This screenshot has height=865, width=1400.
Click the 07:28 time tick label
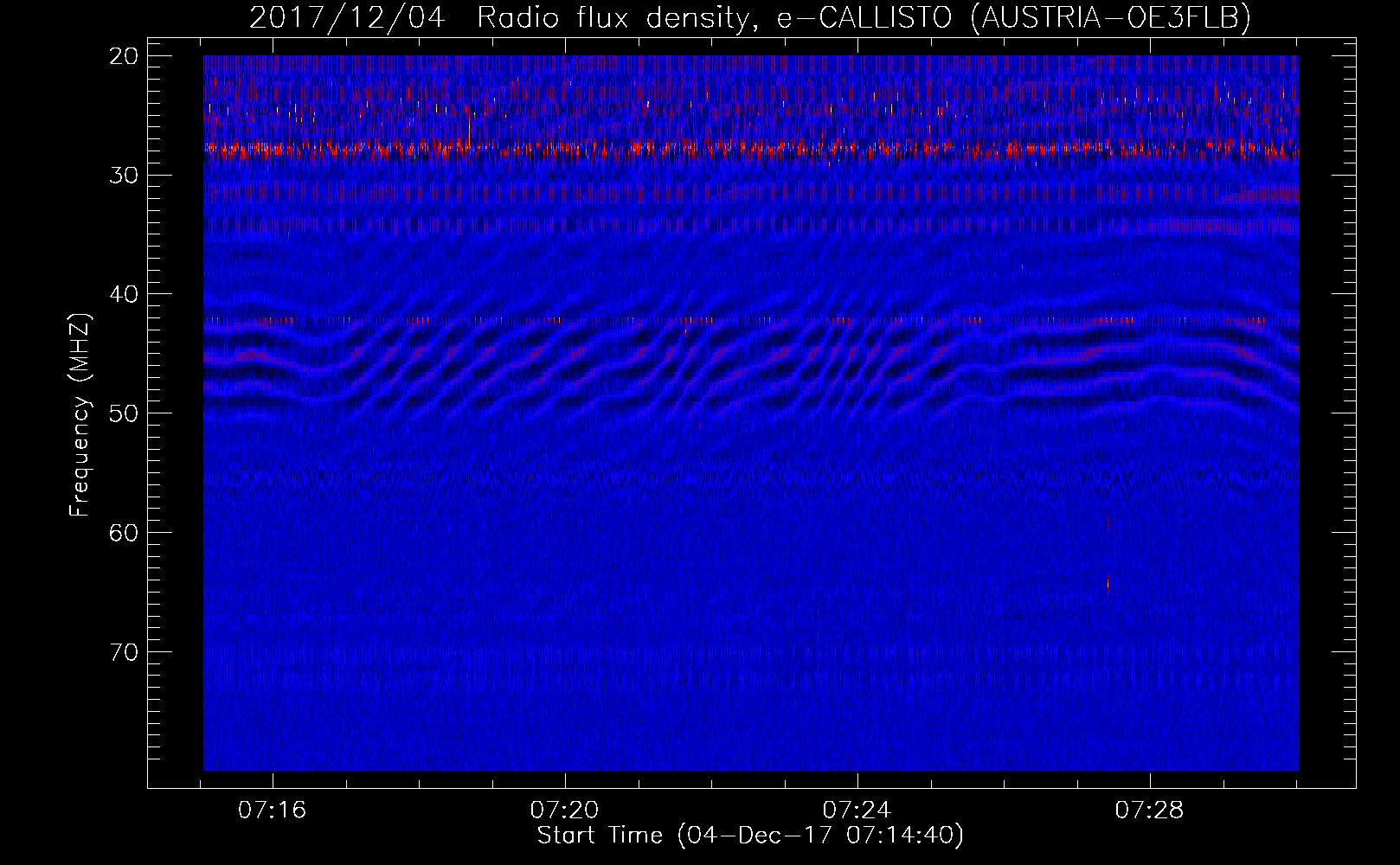coord(1149,811)
